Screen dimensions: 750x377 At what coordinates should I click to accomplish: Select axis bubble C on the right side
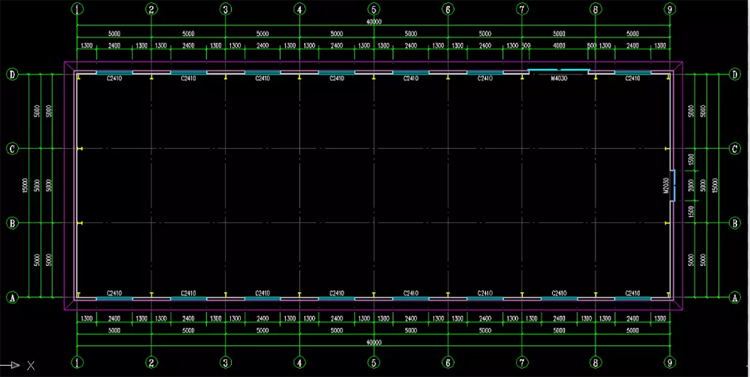tap(735, 149)
